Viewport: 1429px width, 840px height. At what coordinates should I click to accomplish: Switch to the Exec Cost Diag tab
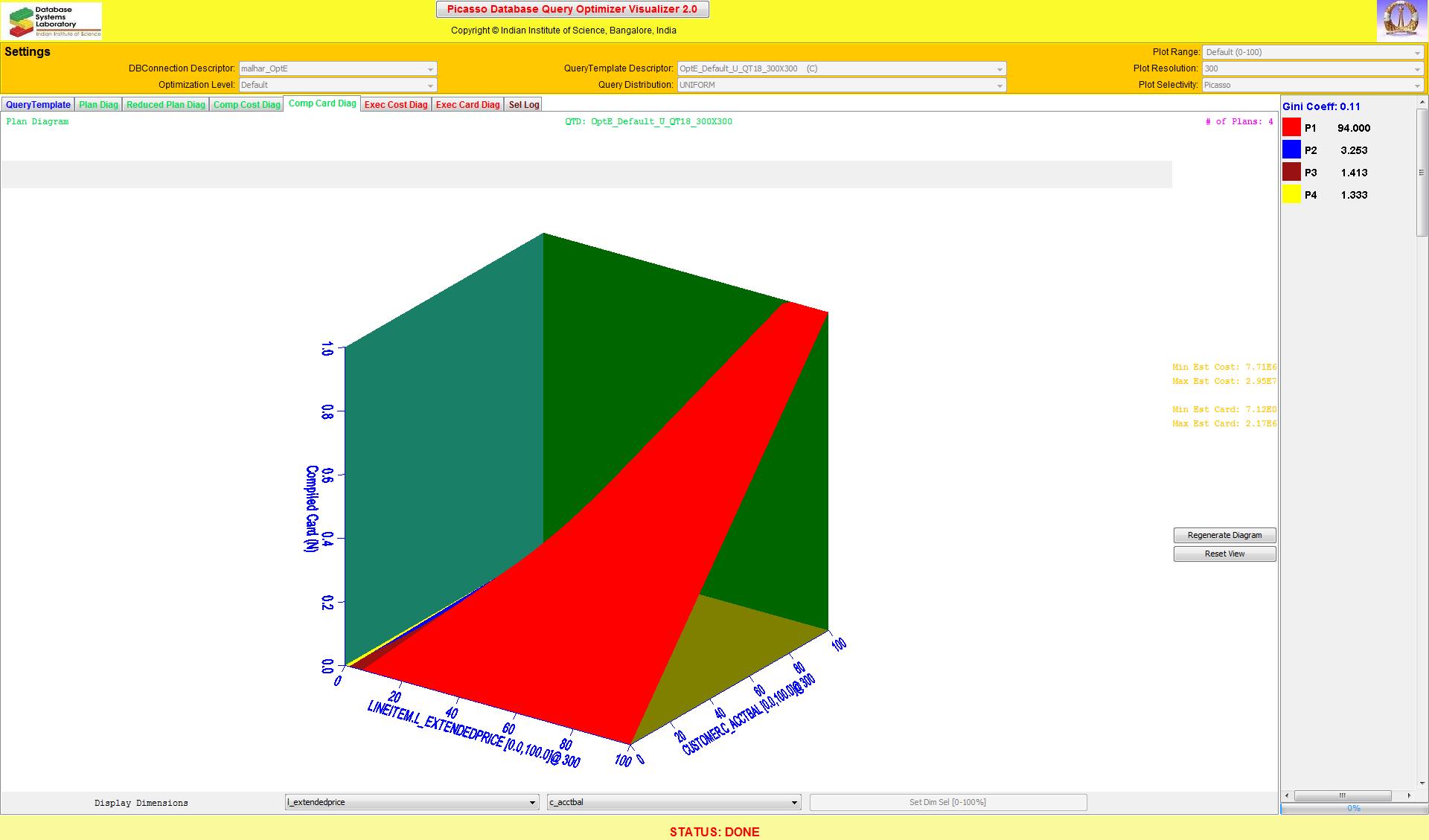(x=396, y=105)
